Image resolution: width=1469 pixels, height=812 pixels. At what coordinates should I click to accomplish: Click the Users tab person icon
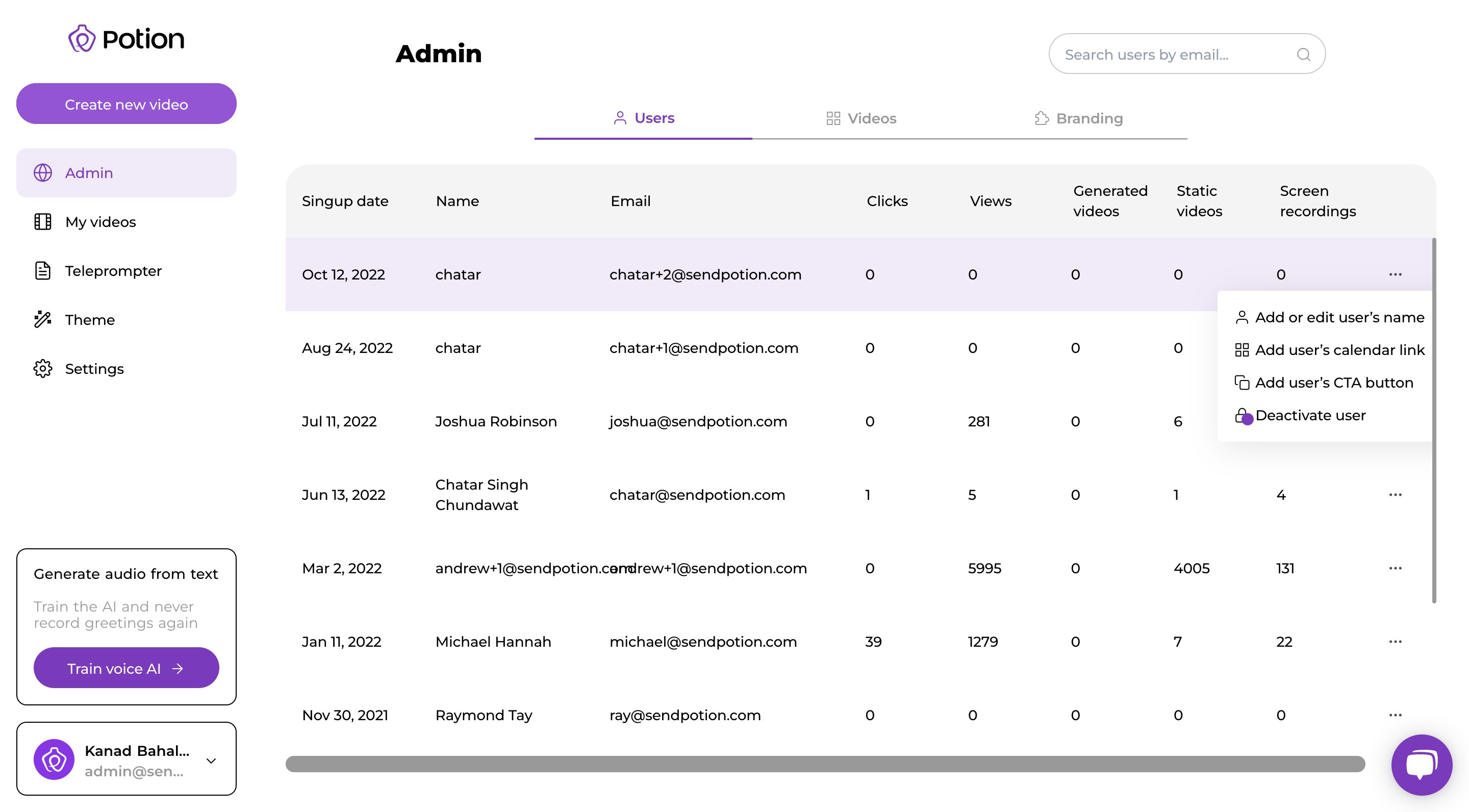(x=620, y=117)
